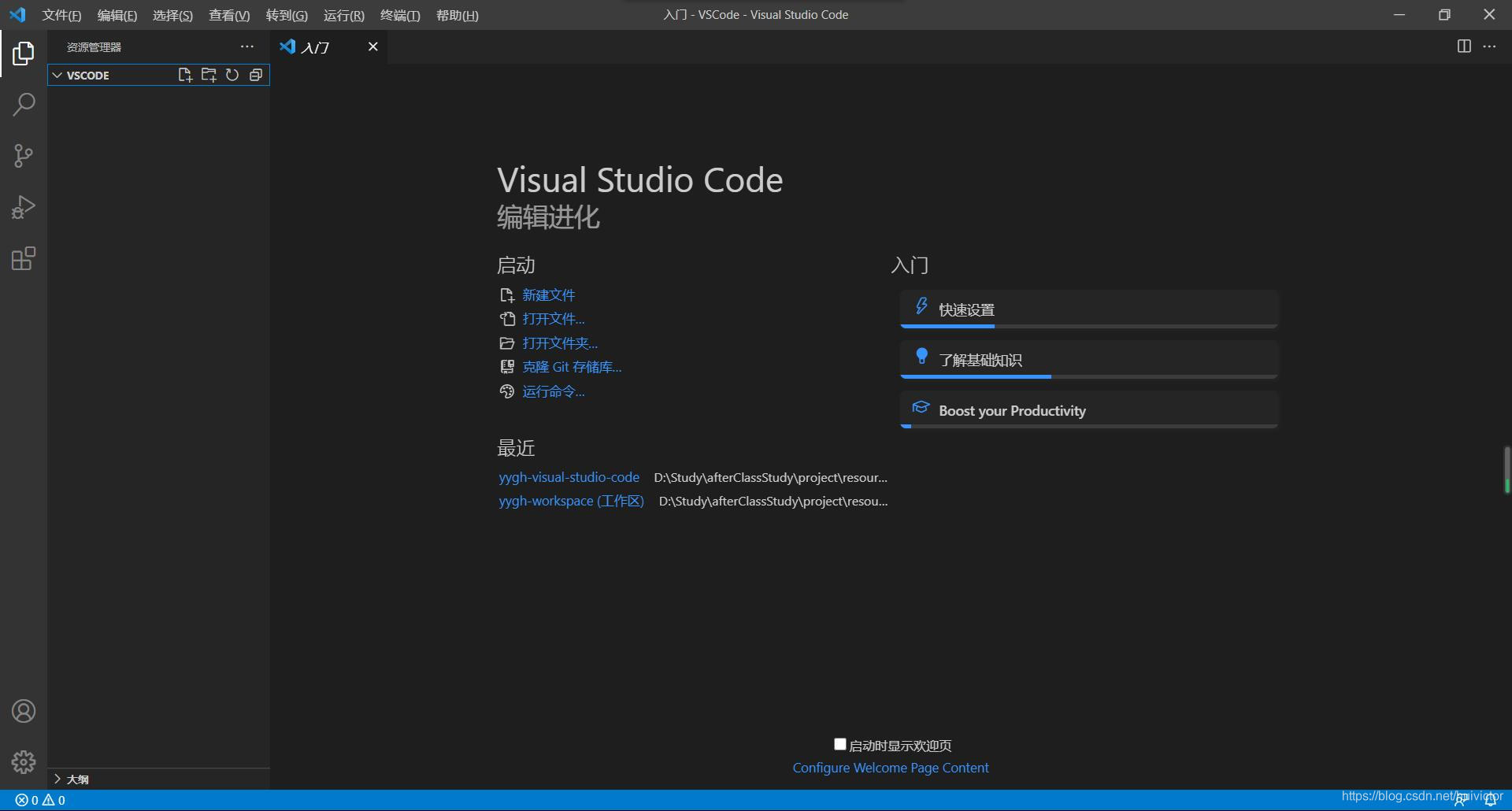Open Boost your Productivity walkthrough card
This screenshot has width=1512, height=811.
(x=1089, y=409)
